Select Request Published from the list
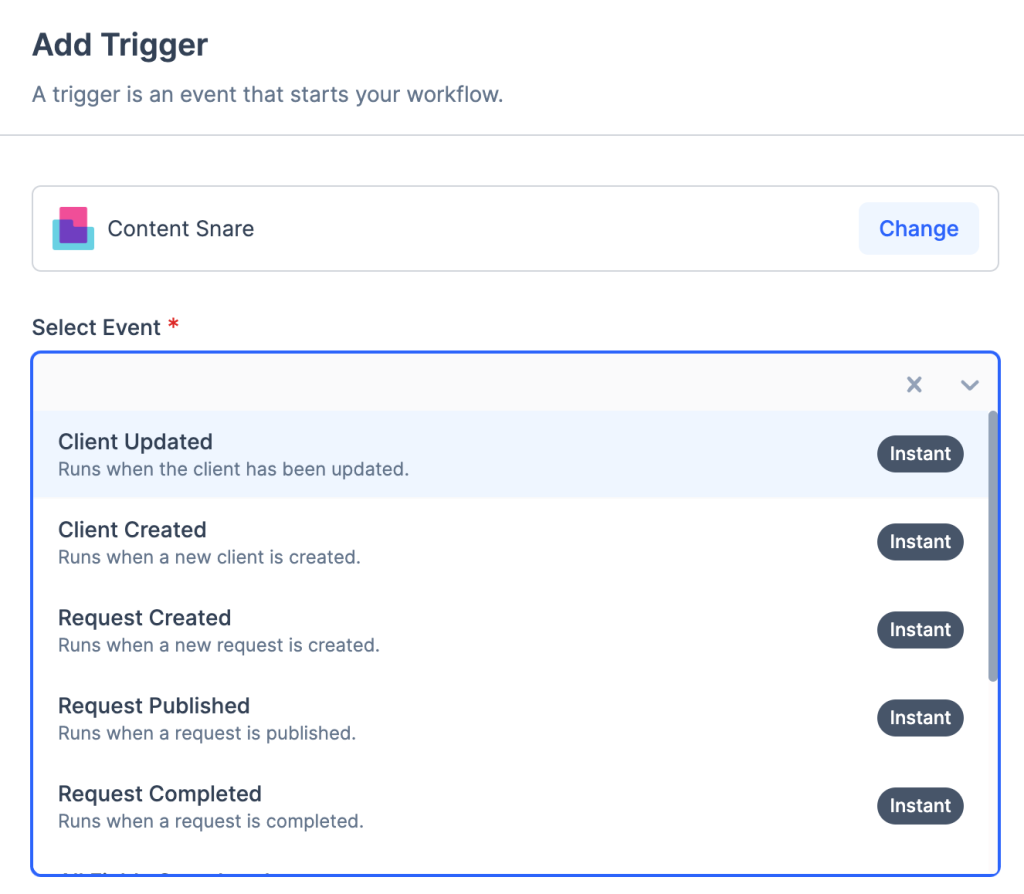Viewport: 1024px width, 894px height. tap(154, 706)
